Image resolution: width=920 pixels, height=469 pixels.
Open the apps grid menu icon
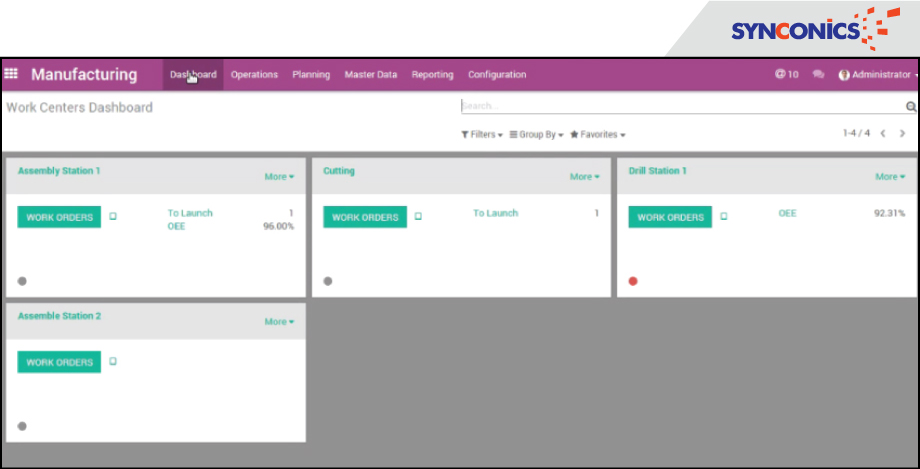[12, 74]
